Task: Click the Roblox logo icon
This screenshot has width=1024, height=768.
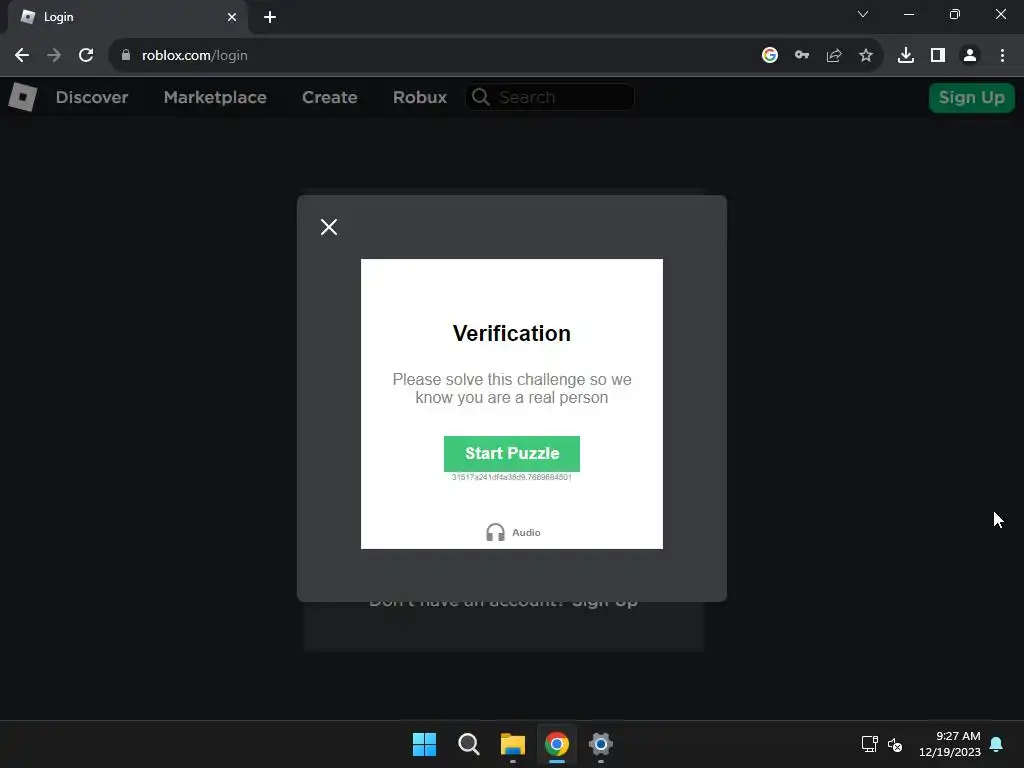Action: click(x=22, y=97)
